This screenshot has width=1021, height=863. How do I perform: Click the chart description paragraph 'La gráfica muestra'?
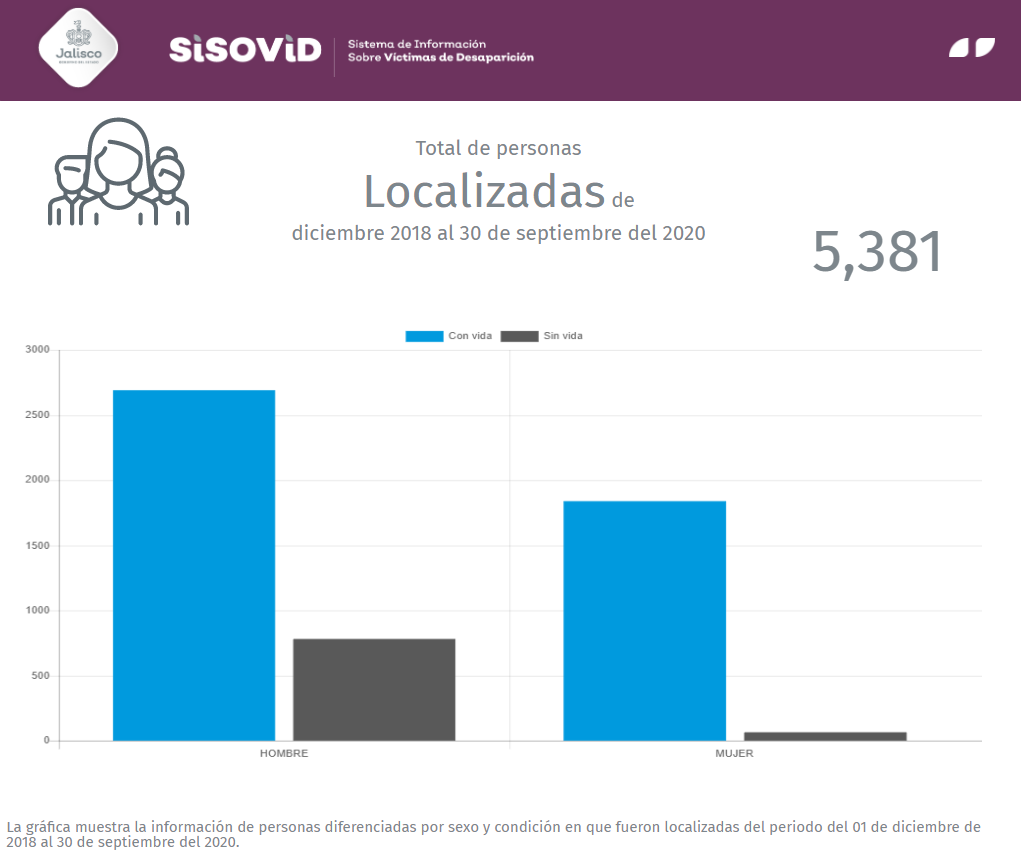(x=494, y=834)
